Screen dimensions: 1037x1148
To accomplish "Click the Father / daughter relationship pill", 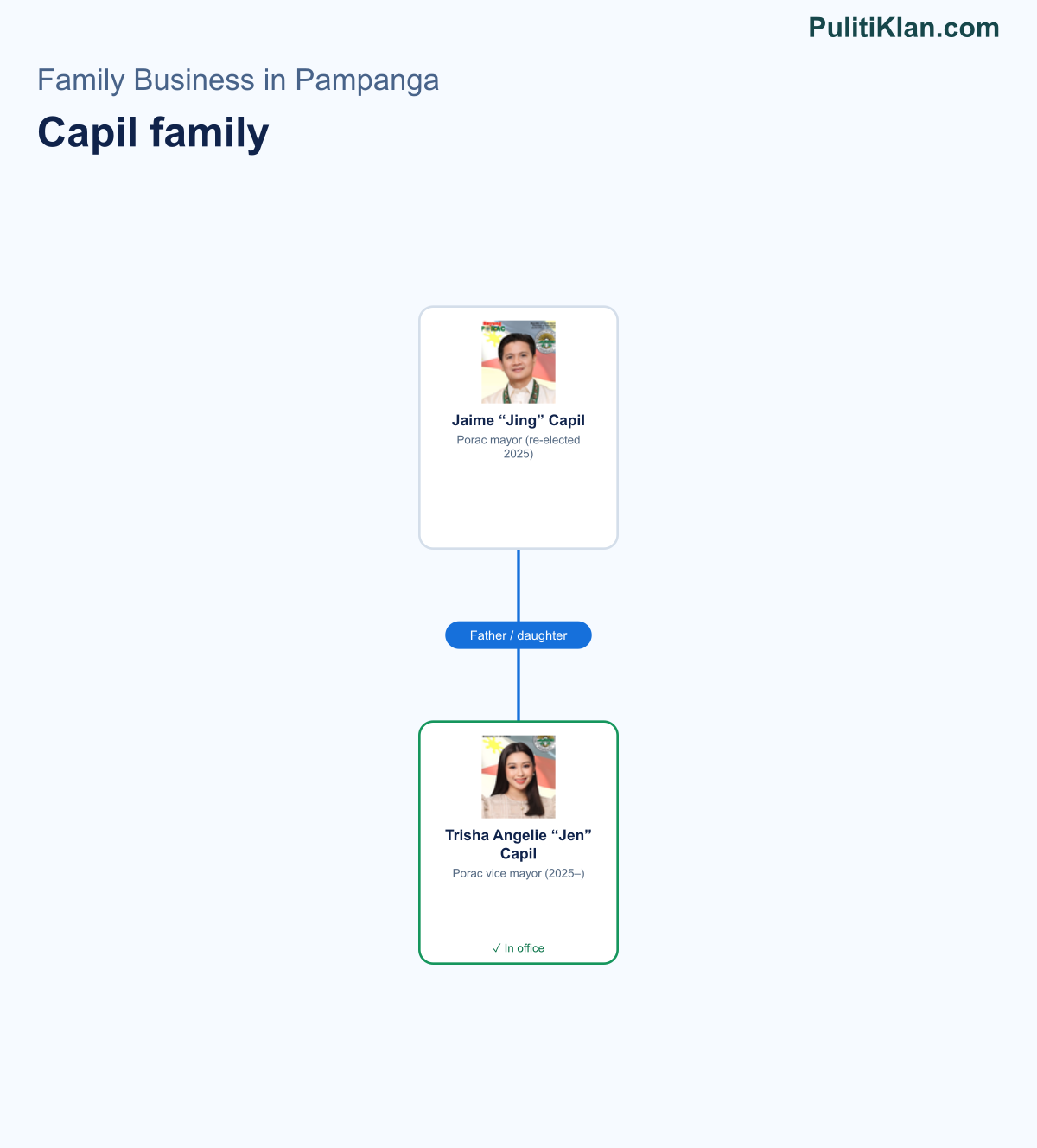I will [x=518, y=635].
